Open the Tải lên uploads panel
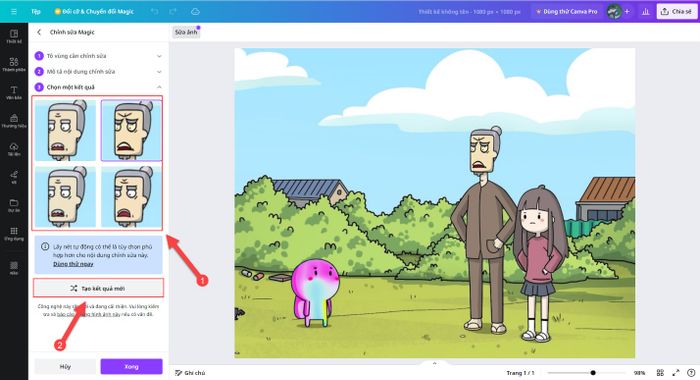 point(14,149)
